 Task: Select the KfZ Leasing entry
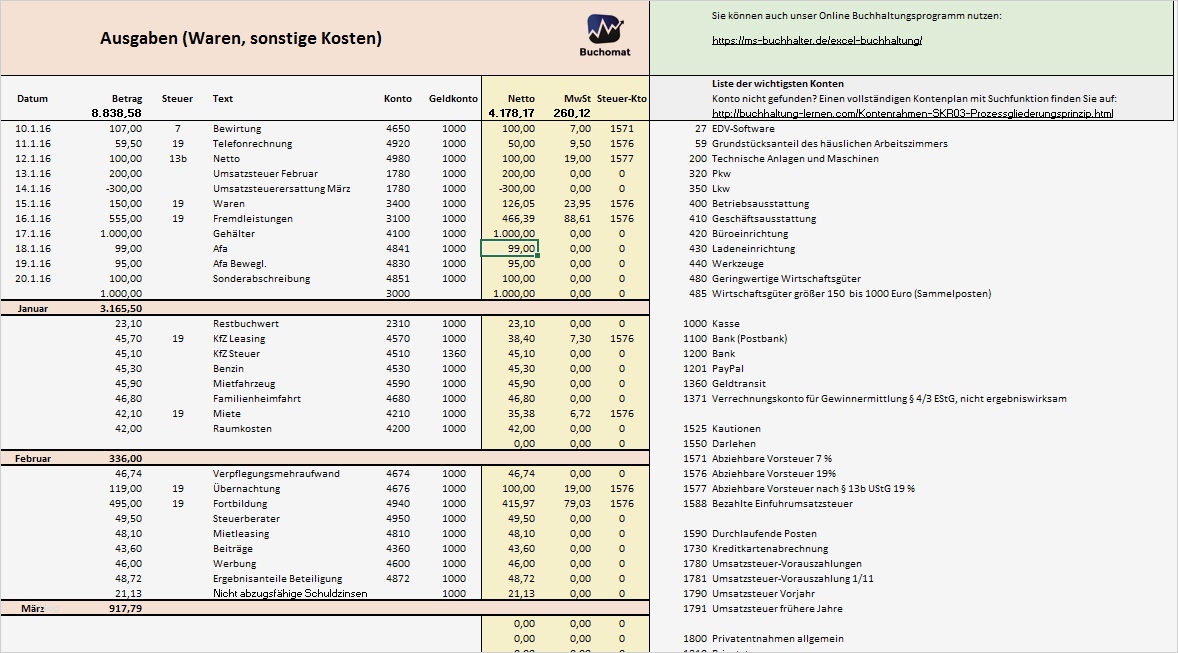click(x=238, y=337)
